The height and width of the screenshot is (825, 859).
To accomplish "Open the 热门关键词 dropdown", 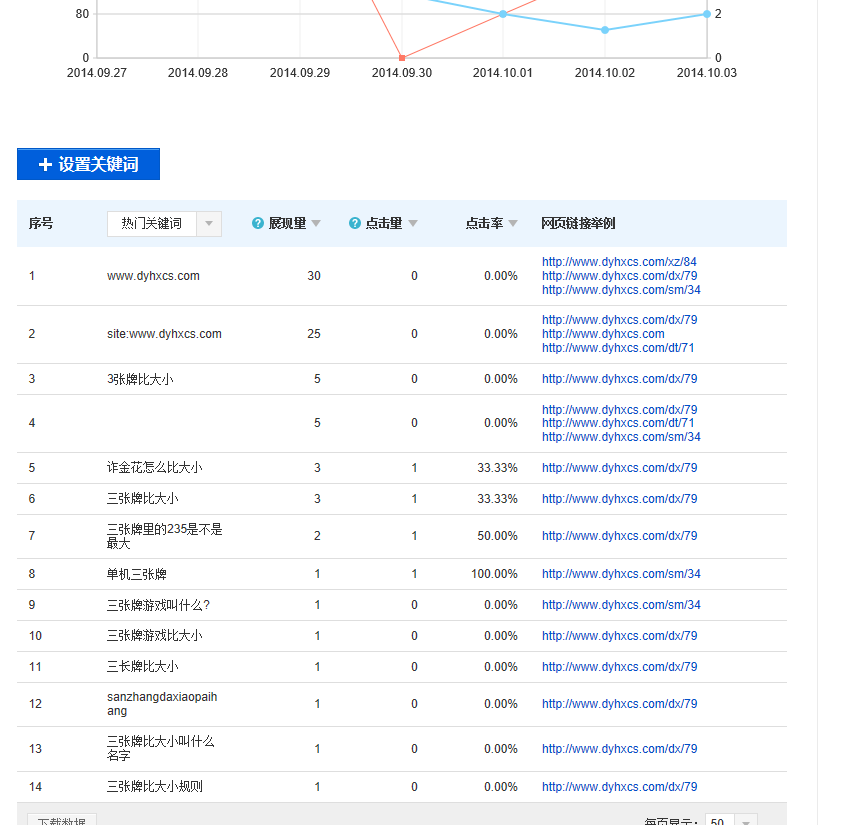I will 164,224.
